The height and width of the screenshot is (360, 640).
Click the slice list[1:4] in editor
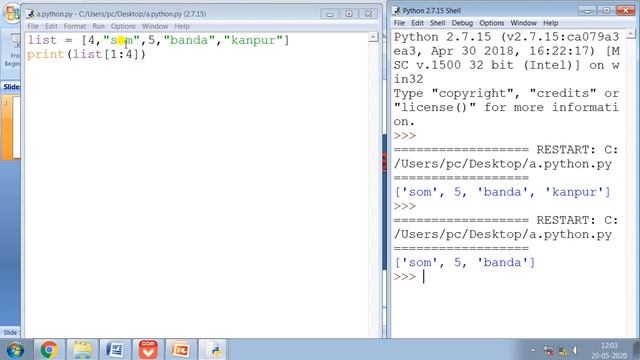pyautogui.click(x=105, y=54)
